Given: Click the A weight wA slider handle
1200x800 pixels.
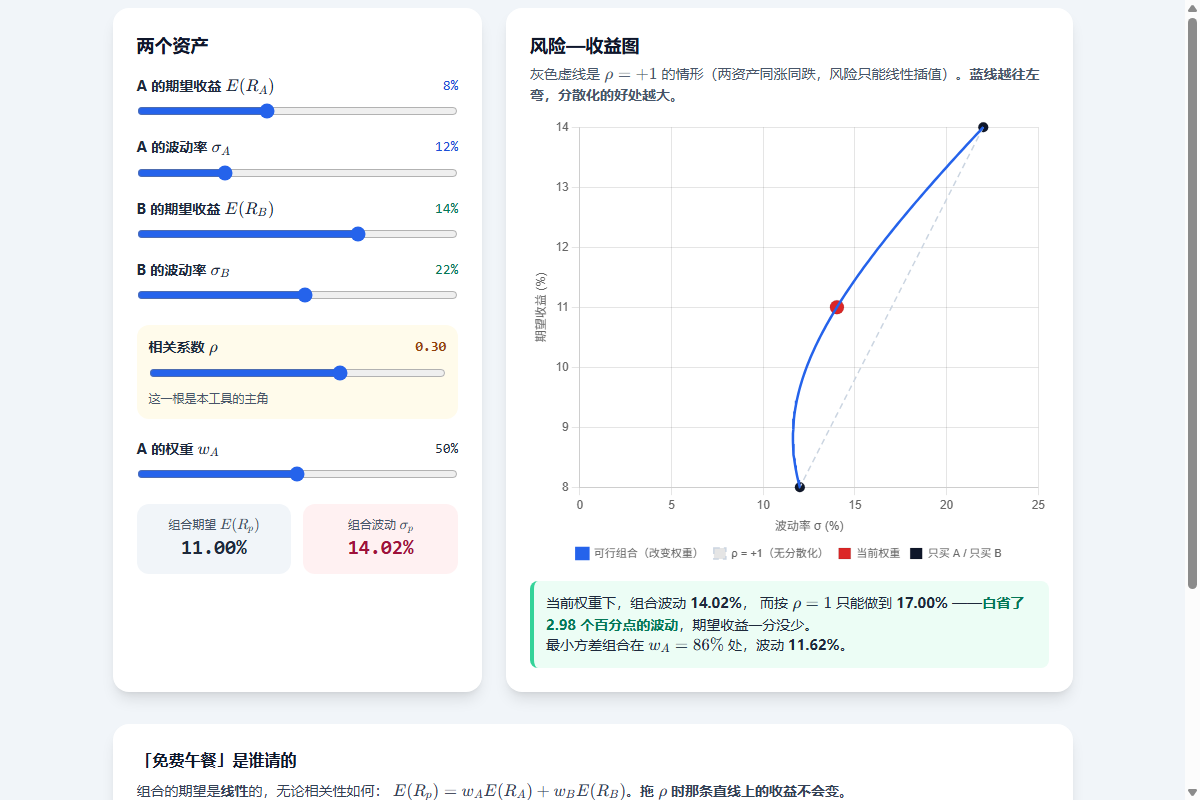Looking at the screenshot, I should [297, 474].
